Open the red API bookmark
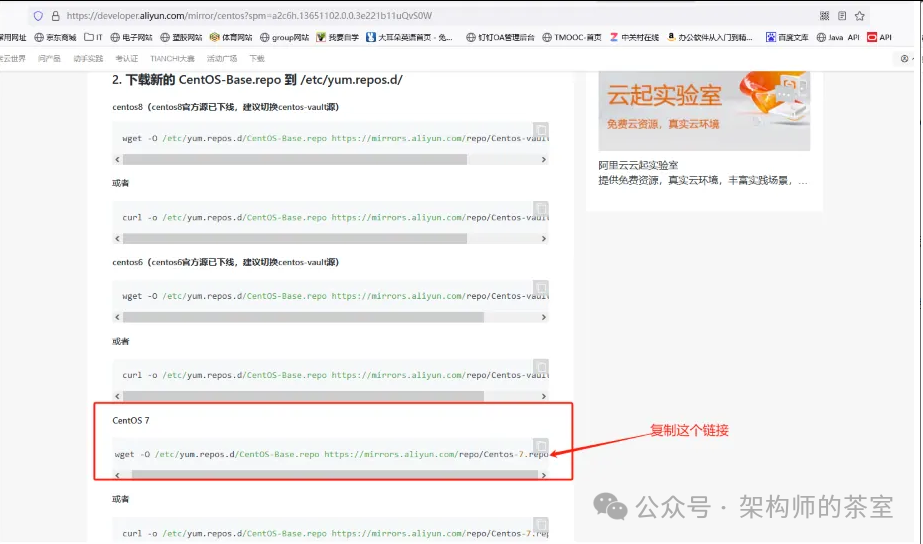This screenshot has width=923, height=544. point(879,37)
